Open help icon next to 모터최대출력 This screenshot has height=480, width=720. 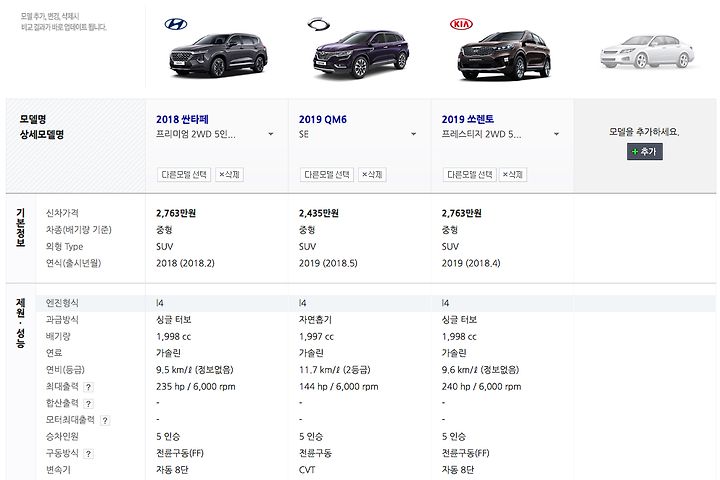click(105, 420)
